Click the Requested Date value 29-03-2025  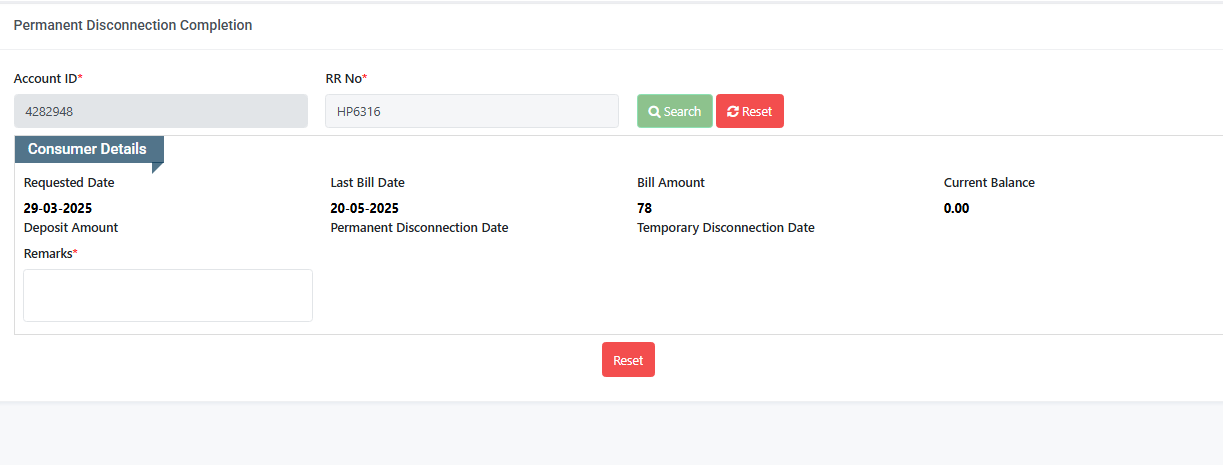(x=58, y=208)
